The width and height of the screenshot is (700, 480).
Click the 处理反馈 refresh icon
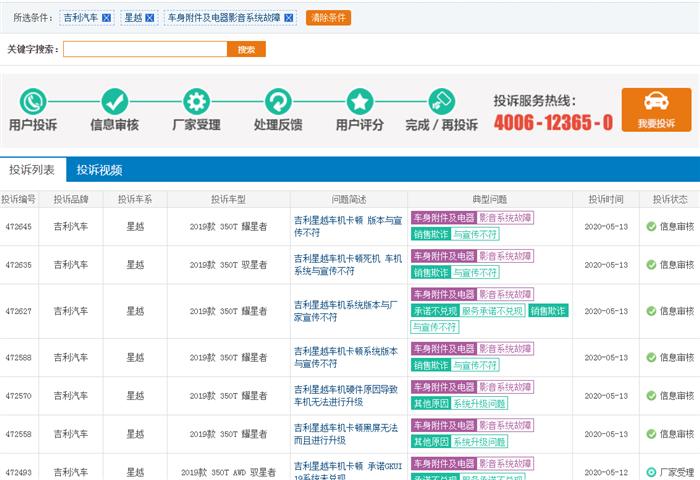coord(278,101)
